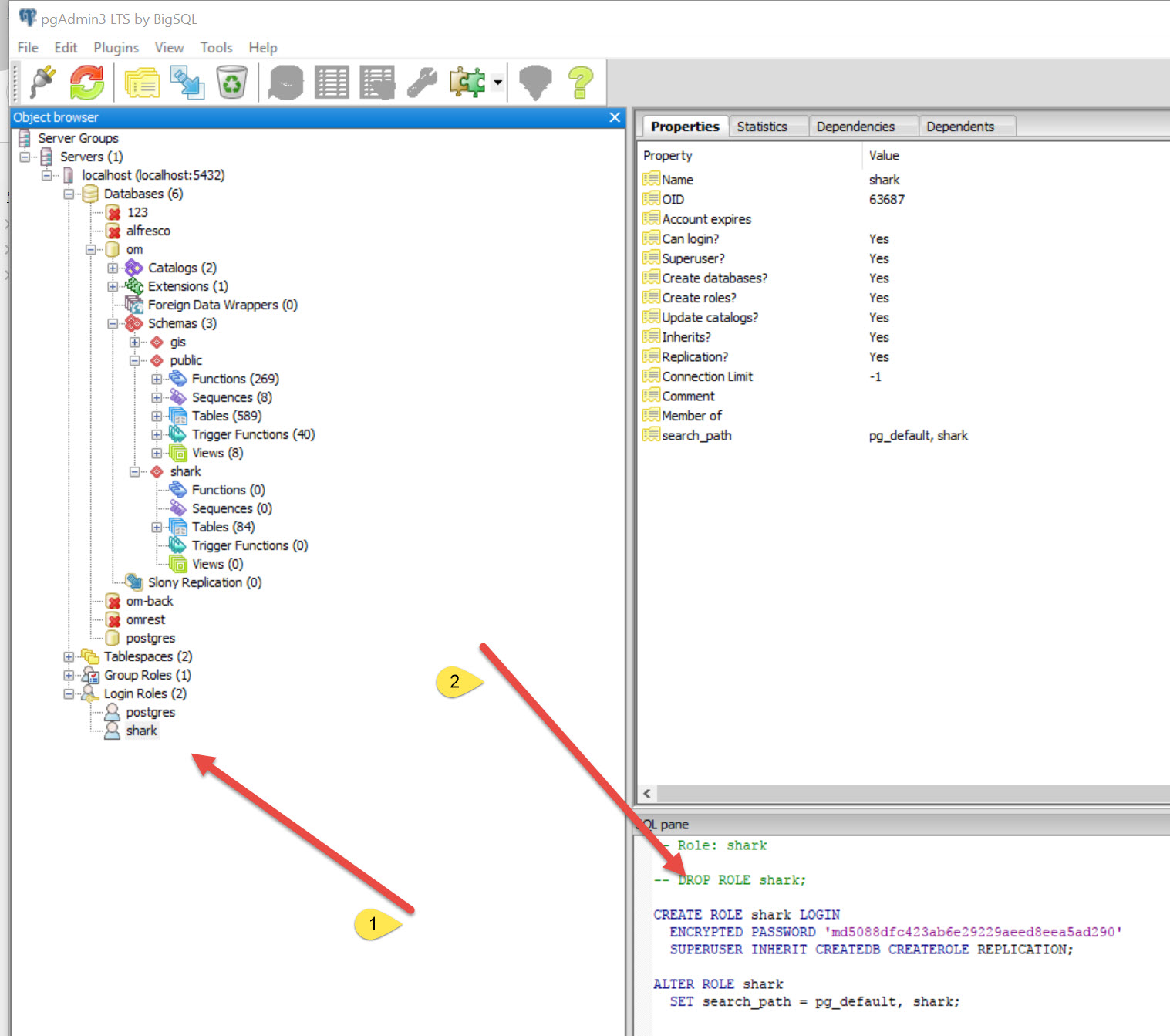The height and width of the screenshot is (1036, 1170).
Task: Open the object Properties toolbar icon
Action: pos(142,82)
